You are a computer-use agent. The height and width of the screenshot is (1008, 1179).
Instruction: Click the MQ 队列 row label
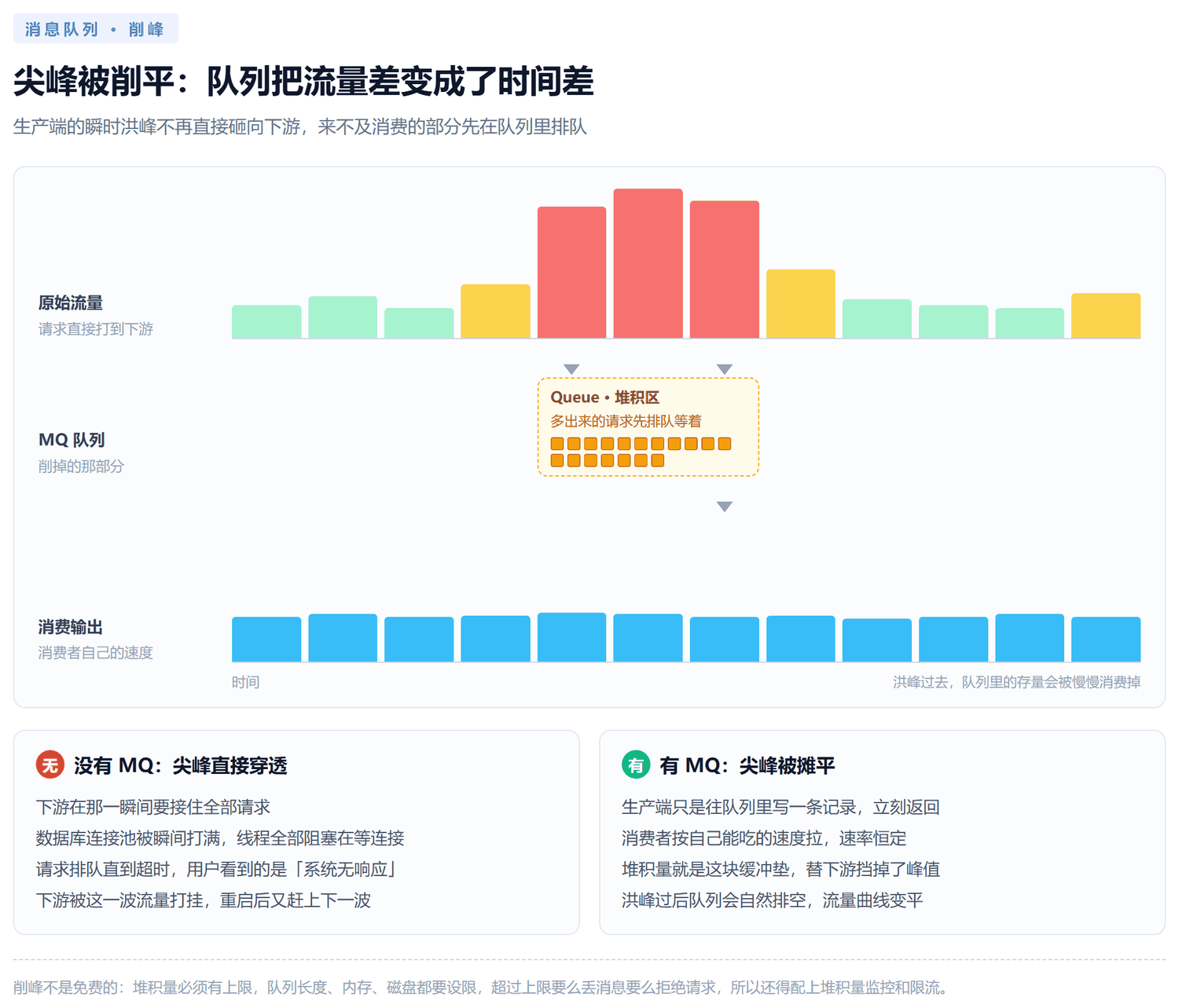click(72, 440)
